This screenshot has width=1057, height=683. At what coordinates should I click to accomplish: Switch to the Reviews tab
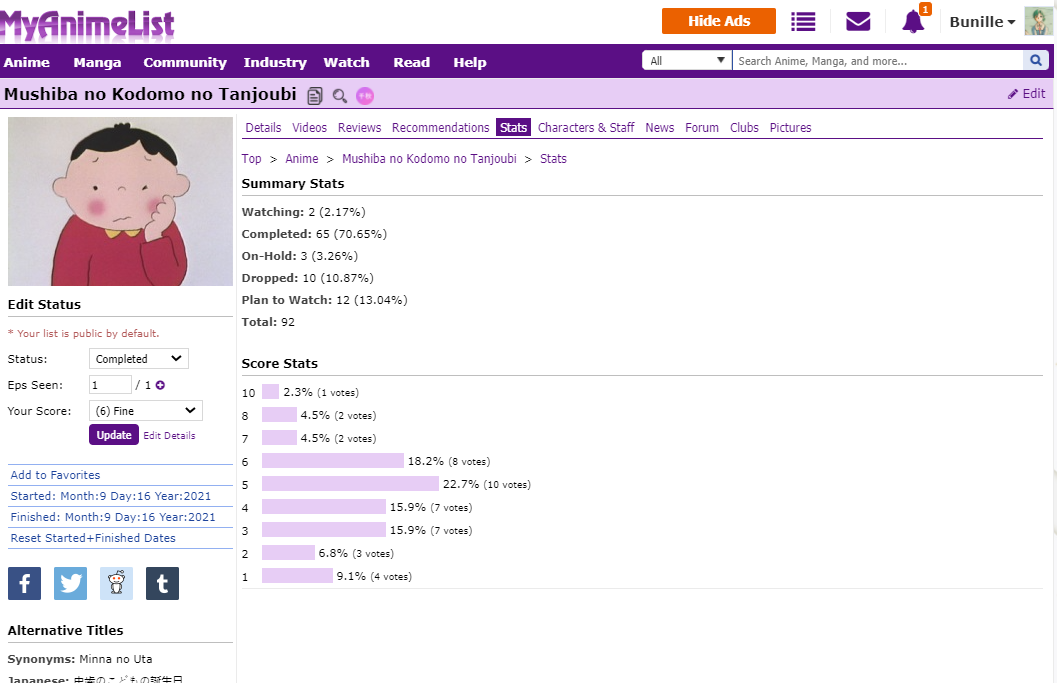[359, 127]
